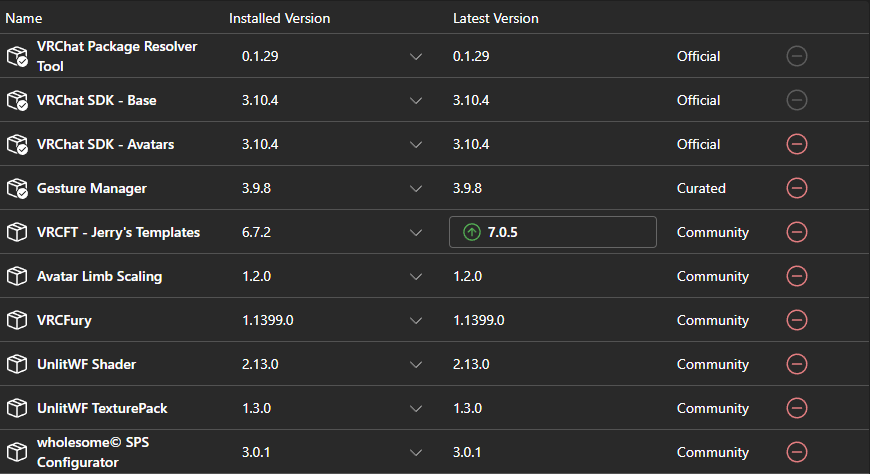870x474 pixels.
Task: Remove VRCFT - Jerry's Templates package
Action: [x=797, y=232]
